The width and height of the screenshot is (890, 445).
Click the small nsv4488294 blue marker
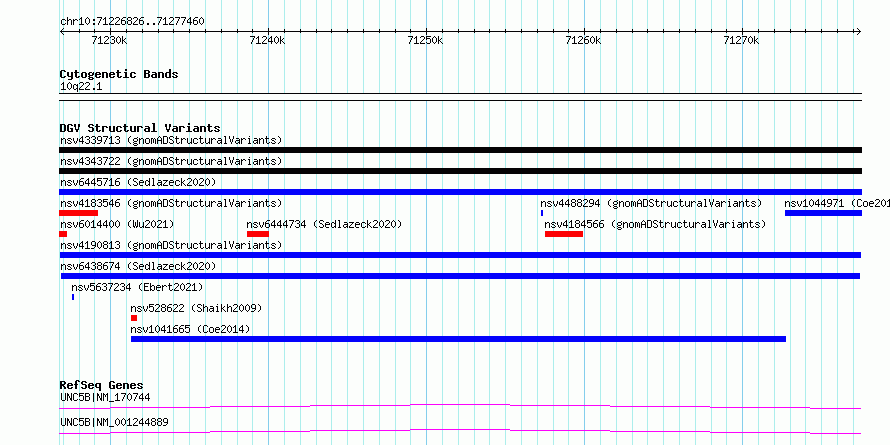click(542, 213)
